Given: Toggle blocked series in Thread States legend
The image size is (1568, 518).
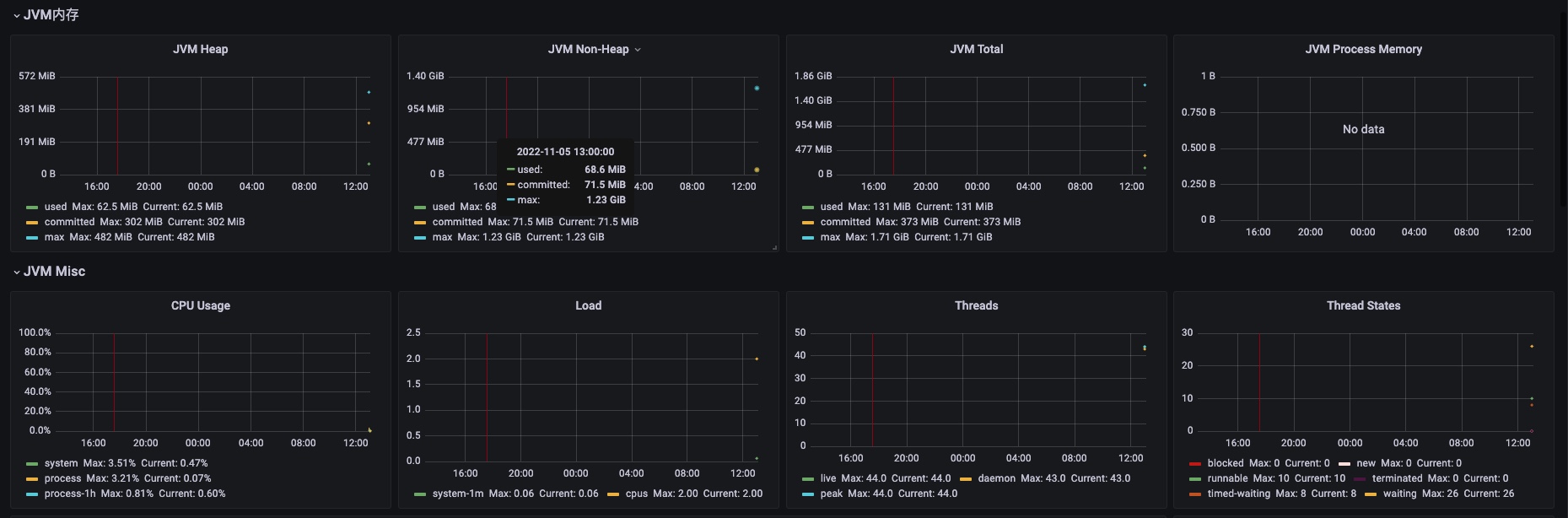Looking at the screenshot, I should click(1226, 463).
